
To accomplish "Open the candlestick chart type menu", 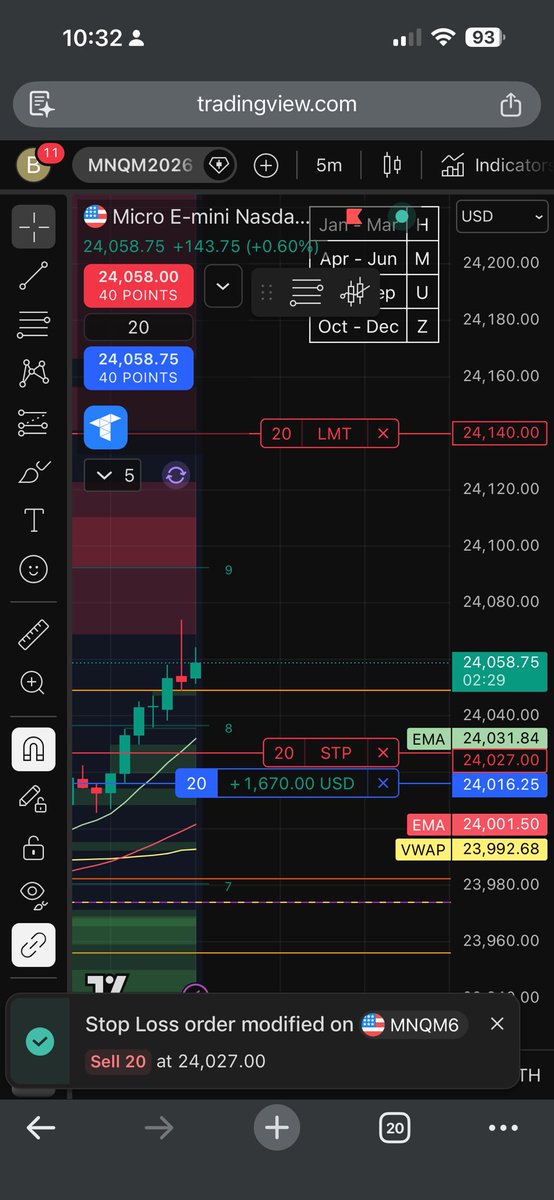I will pos(391,165).
